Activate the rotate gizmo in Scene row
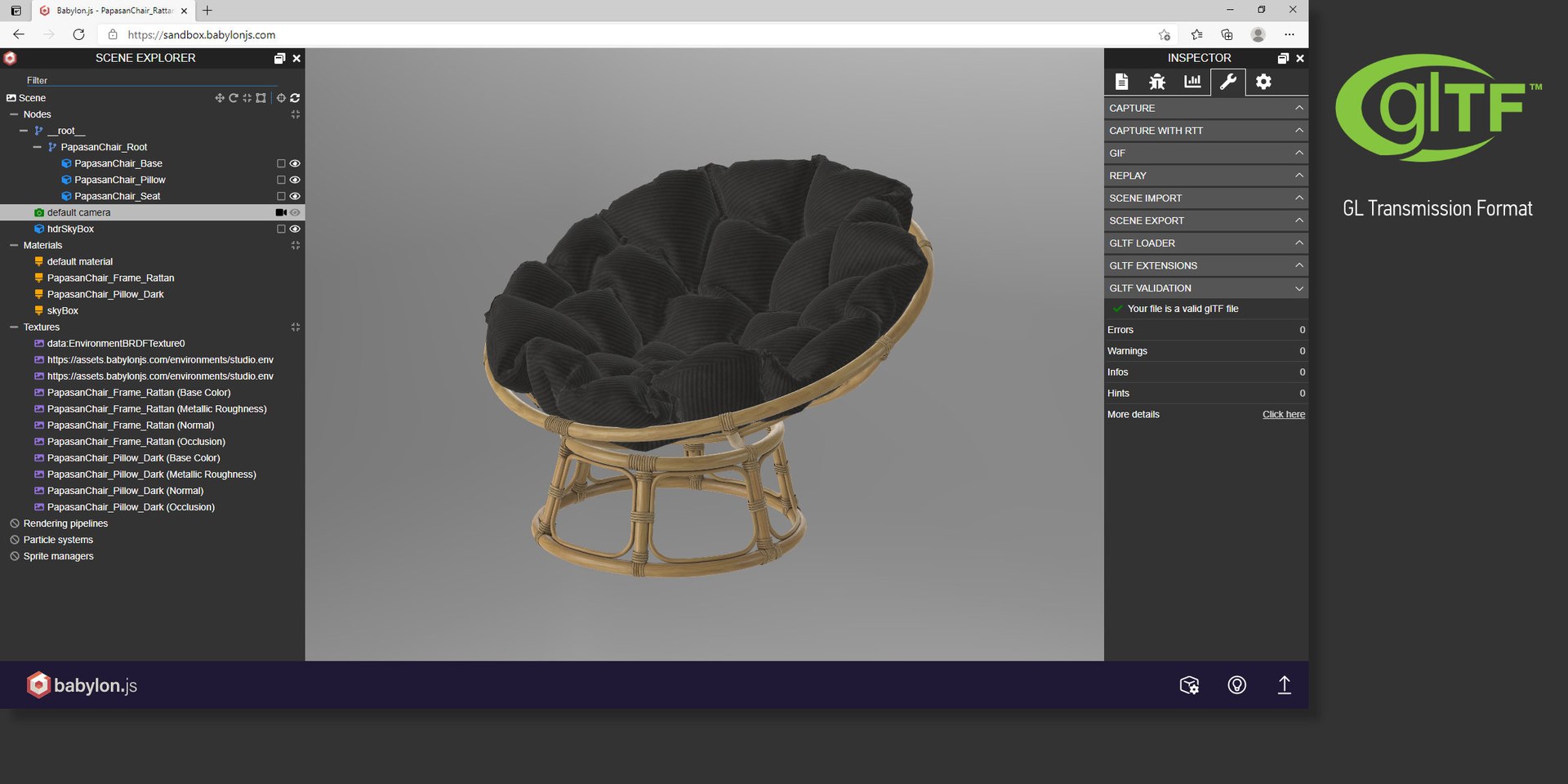 click(x=234, y=98)
